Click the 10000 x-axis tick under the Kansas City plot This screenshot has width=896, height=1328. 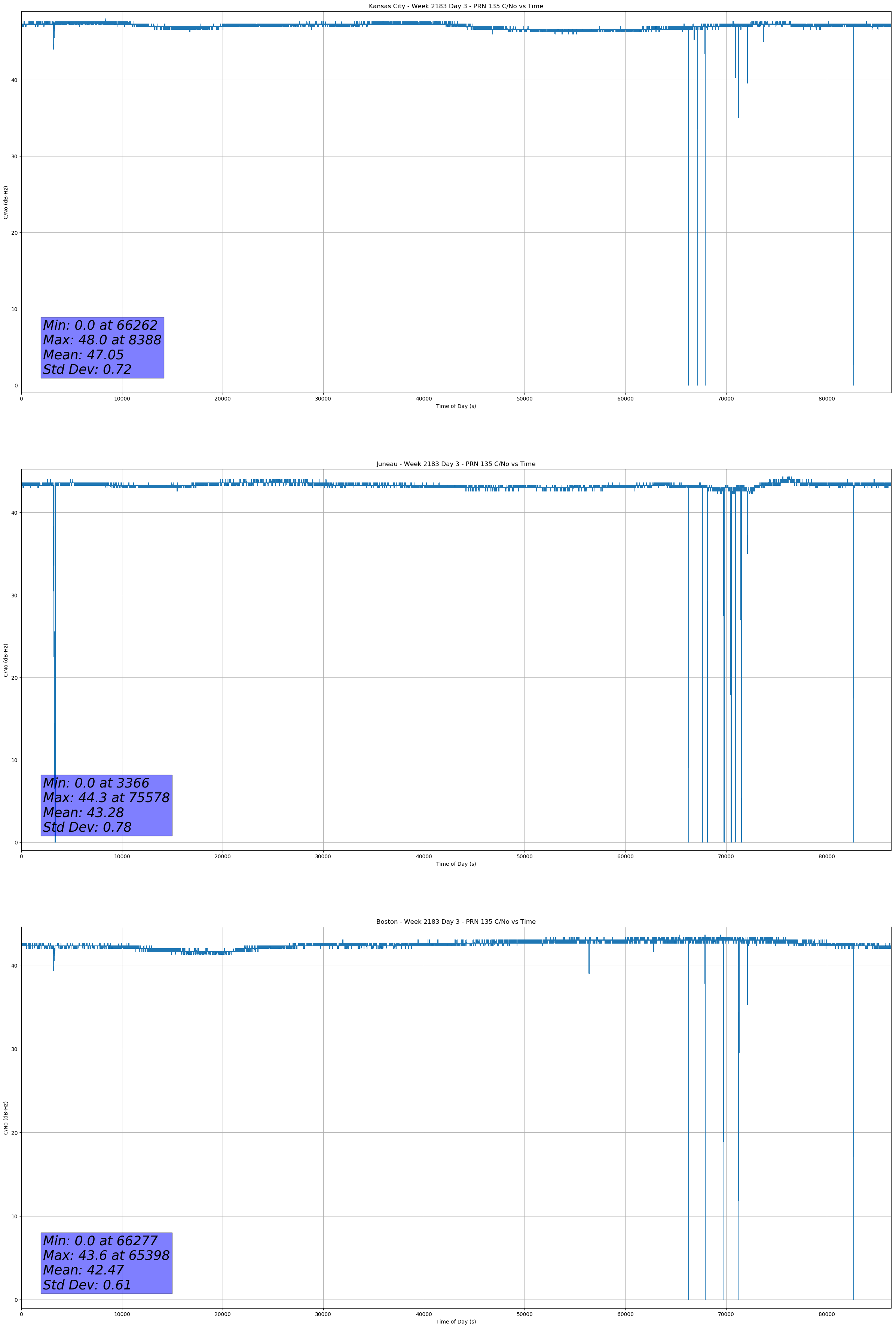pyautogui.click(x=122, y=399)
